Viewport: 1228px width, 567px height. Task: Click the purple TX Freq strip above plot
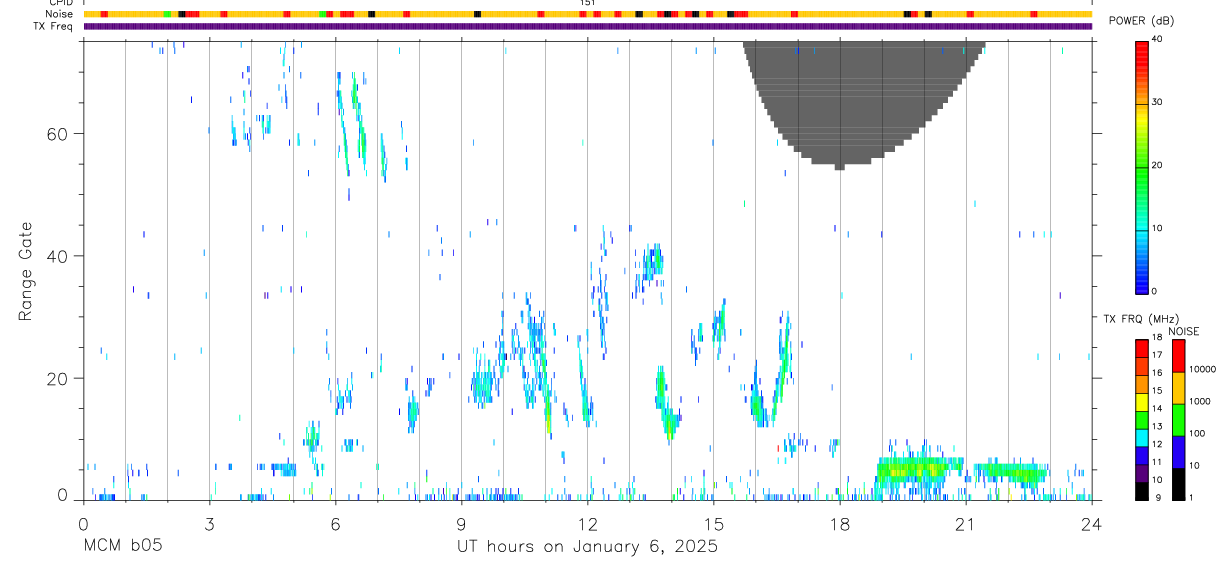587,26
